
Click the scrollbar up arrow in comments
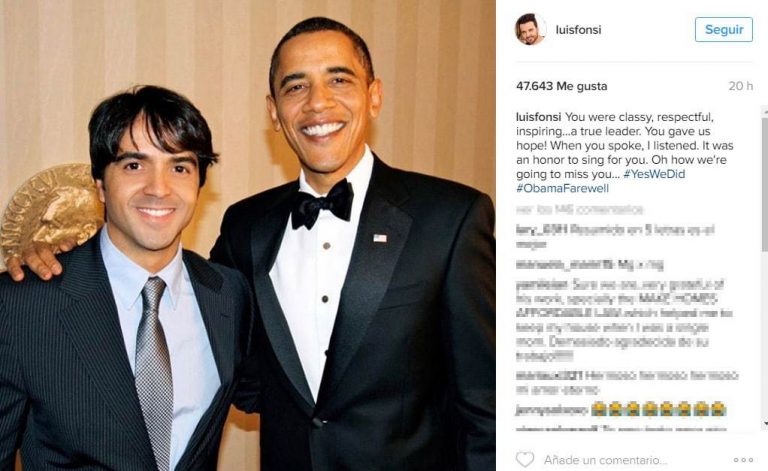pos(765,112)
